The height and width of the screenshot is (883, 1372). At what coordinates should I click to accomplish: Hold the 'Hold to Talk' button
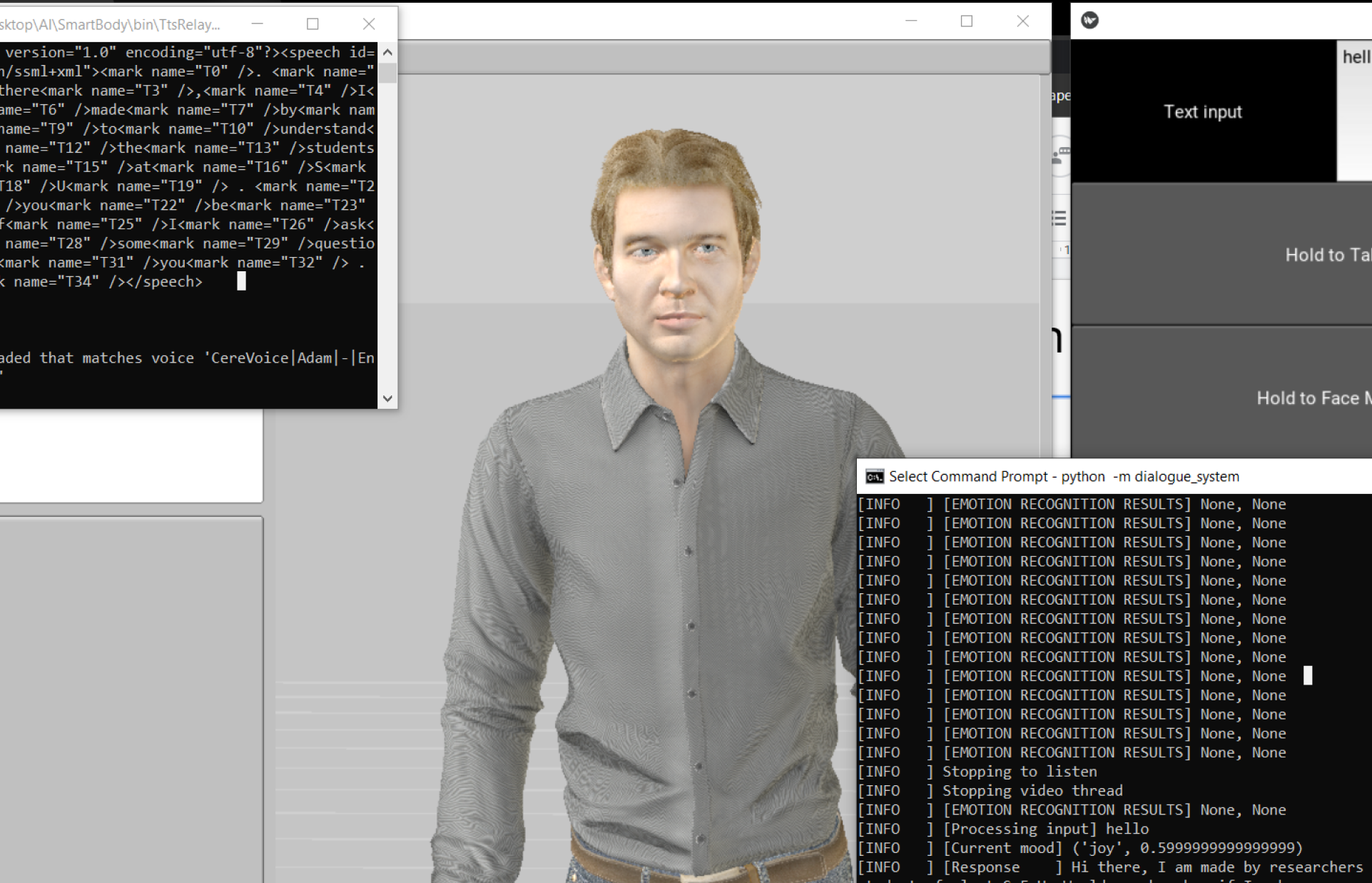coord(1221,254)
